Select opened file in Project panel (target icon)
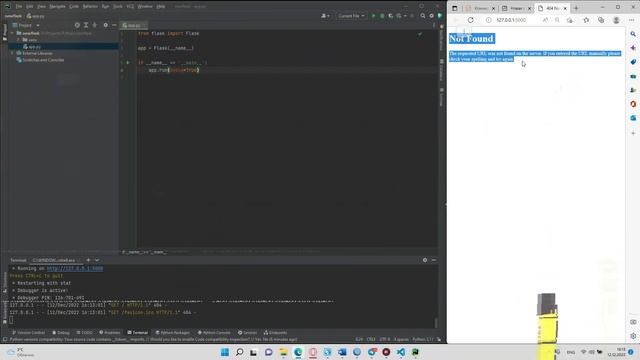The width and height of the screenshot is (640, 360). 77,25
